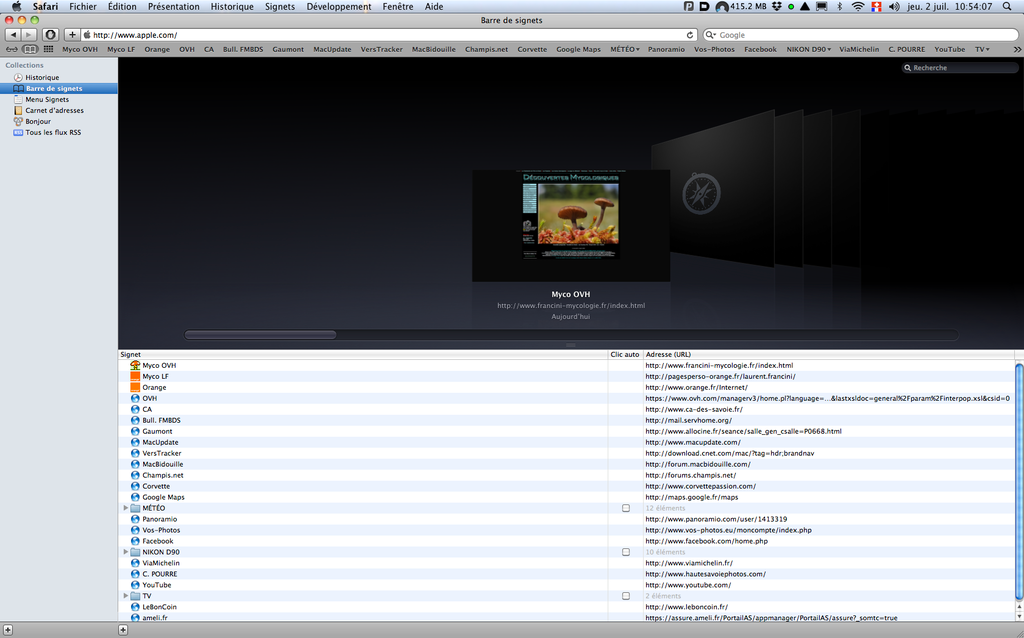Click the Bluetooth menu bar icon
This screenshot has width=1024, height=638.
pyautogui.click(x=840, y=7)
